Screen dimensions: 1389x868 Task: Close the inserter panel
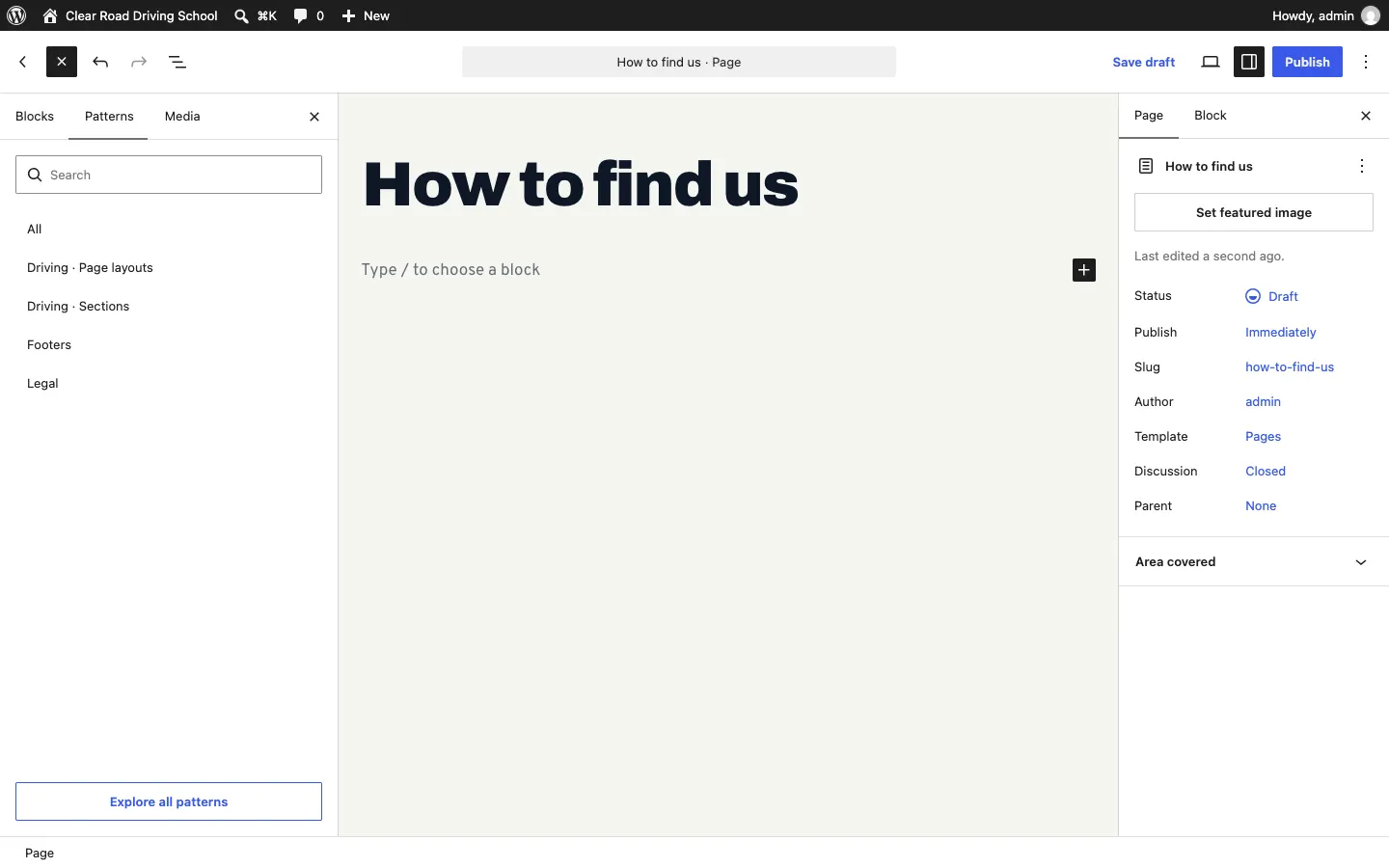coord(314,117)
